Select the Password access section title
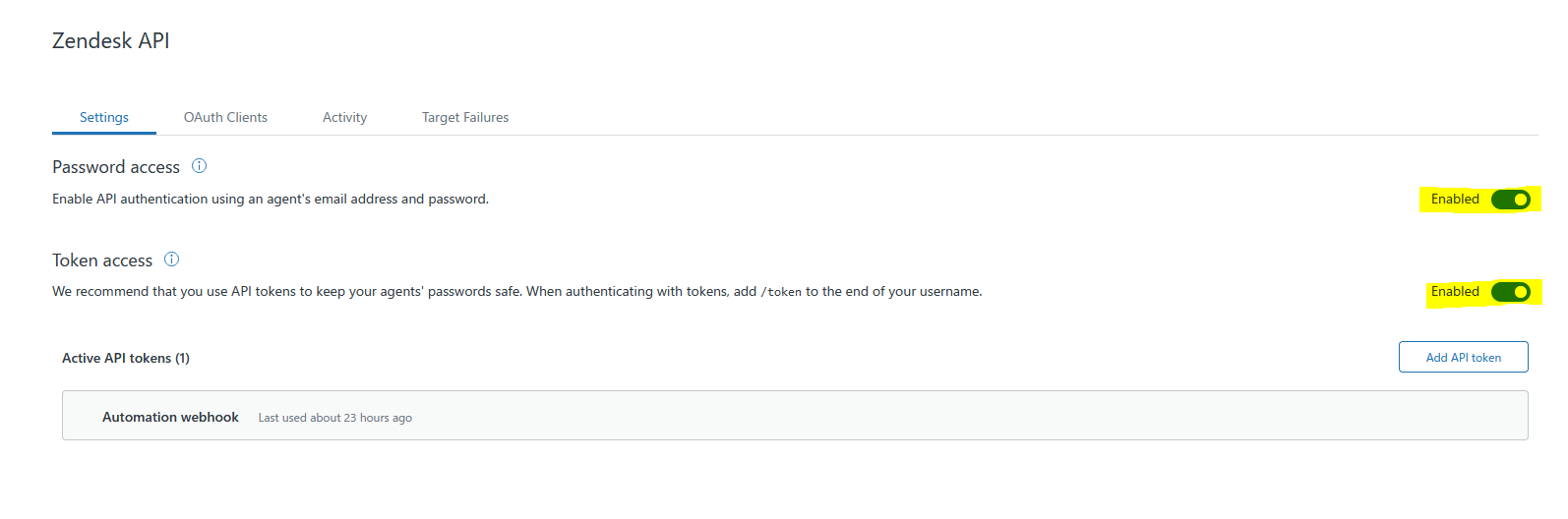 (x=116, y=167)
